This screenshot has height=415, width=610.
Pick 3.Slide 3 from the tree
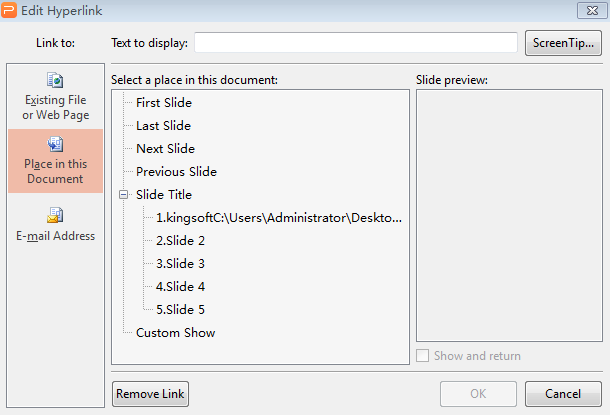point(180,264)
